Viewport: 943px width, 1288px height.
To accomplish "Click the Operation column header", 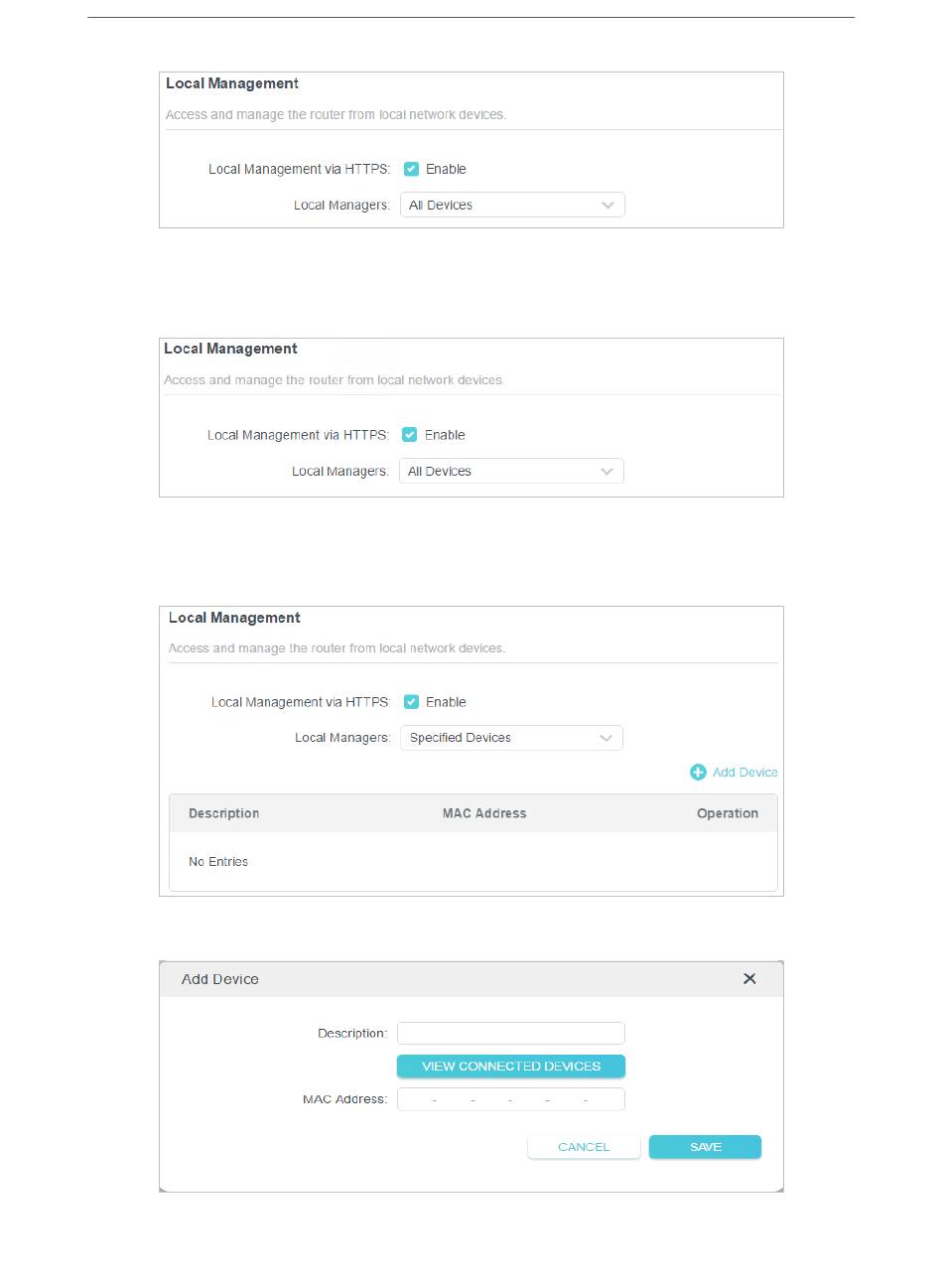I will point(727,813).
